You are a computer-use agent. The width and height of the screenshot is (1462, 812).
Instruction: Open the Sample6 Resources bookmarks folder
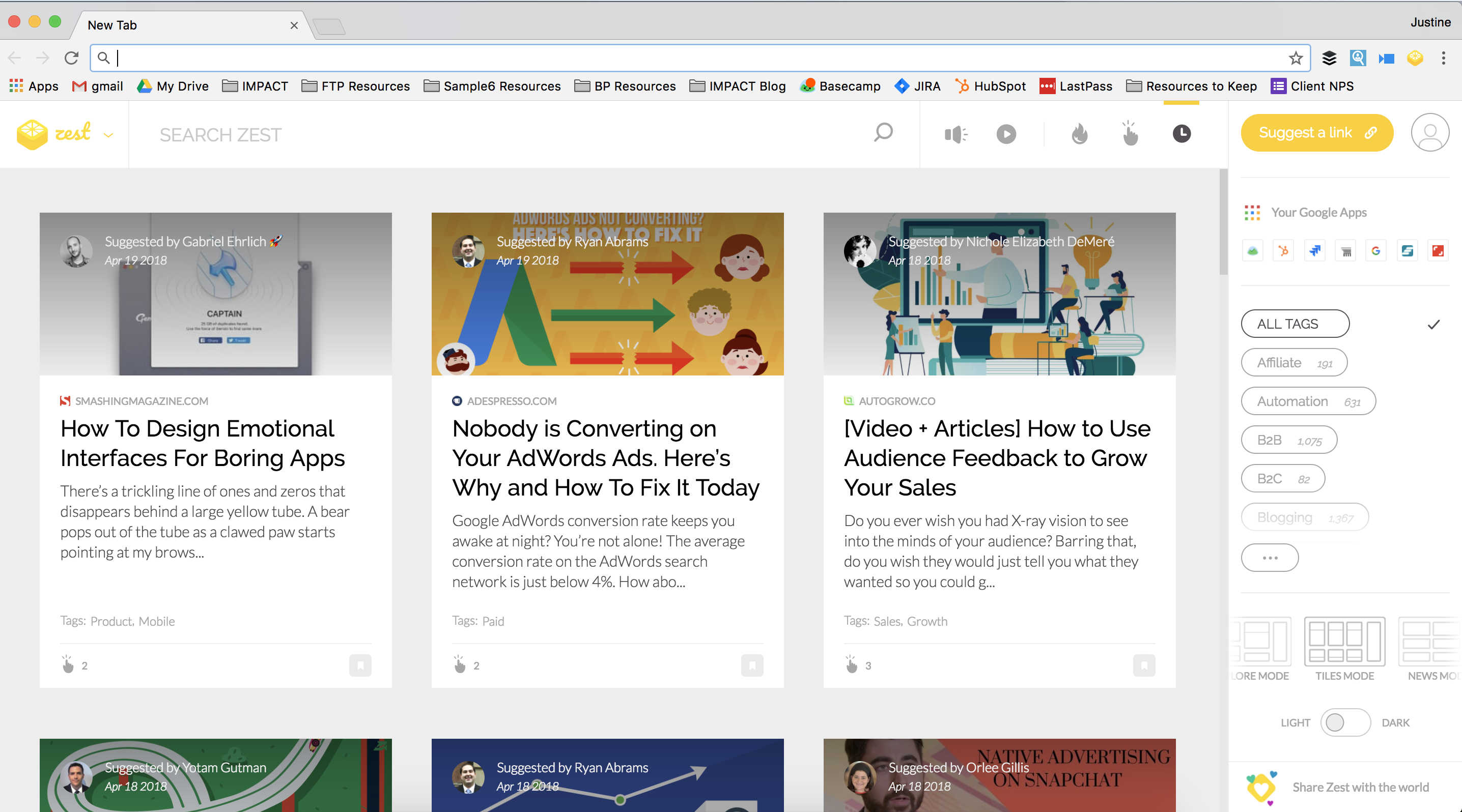(492, 86)
